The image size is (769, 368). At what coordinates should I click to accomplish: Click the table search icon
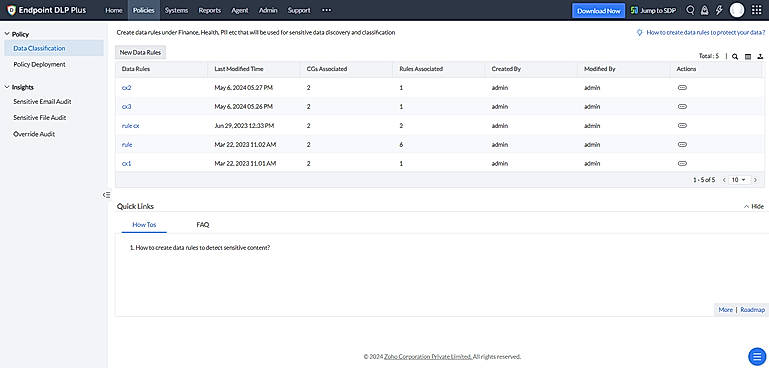point(735,56)
